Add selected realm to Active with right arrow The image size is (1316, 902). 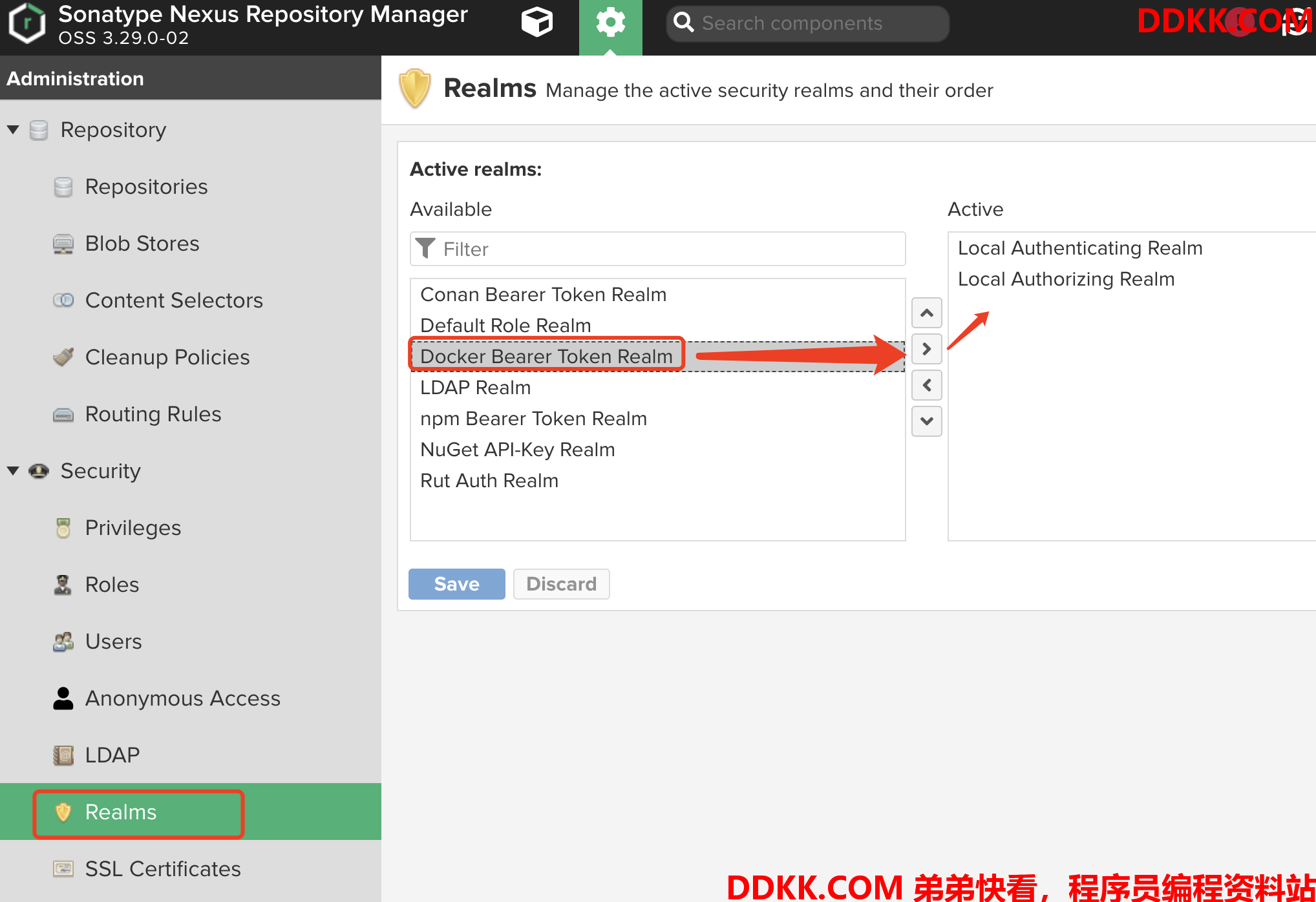coord(926,349)
